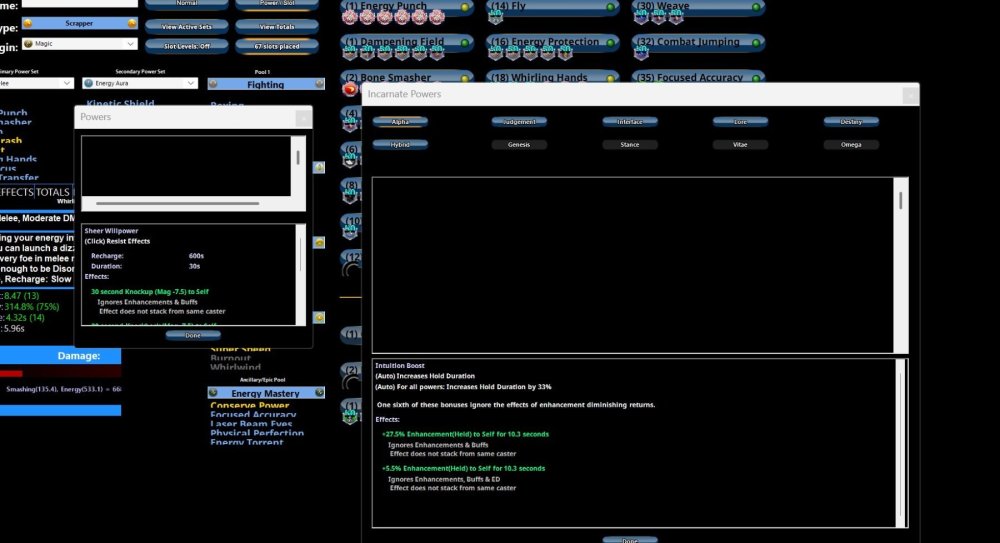This screenshot has width=1000, height=543.
Task: Click the red enhancement icon under Bone Smasher
Action: pos(350,89)
